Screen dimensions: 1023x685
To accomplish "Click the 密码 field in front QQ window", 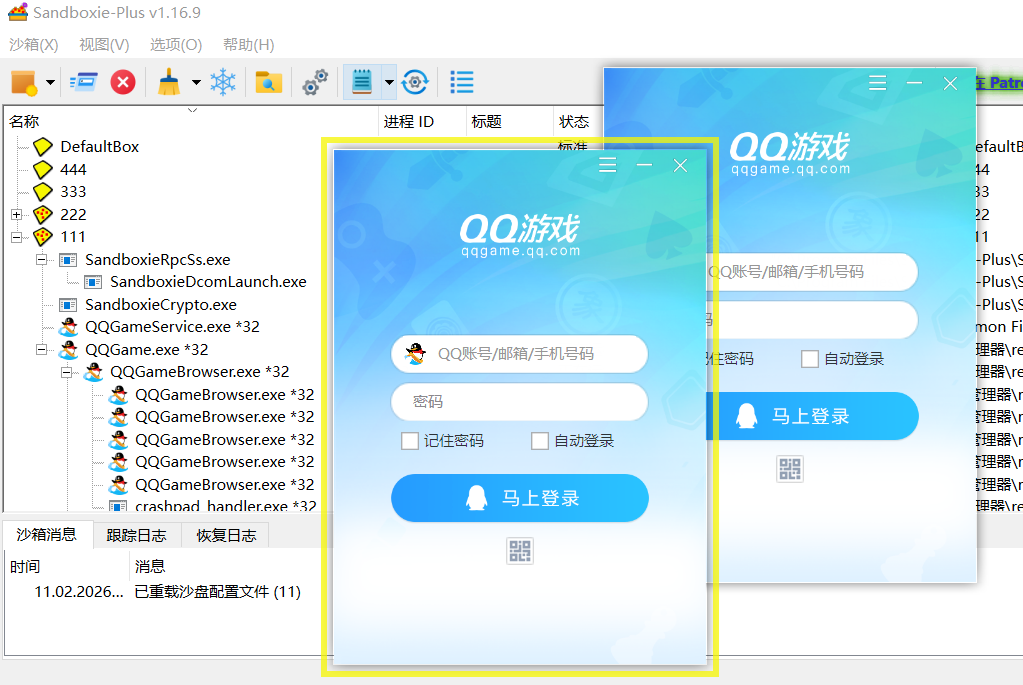I will pyautogui.click(x=520, y=402).
